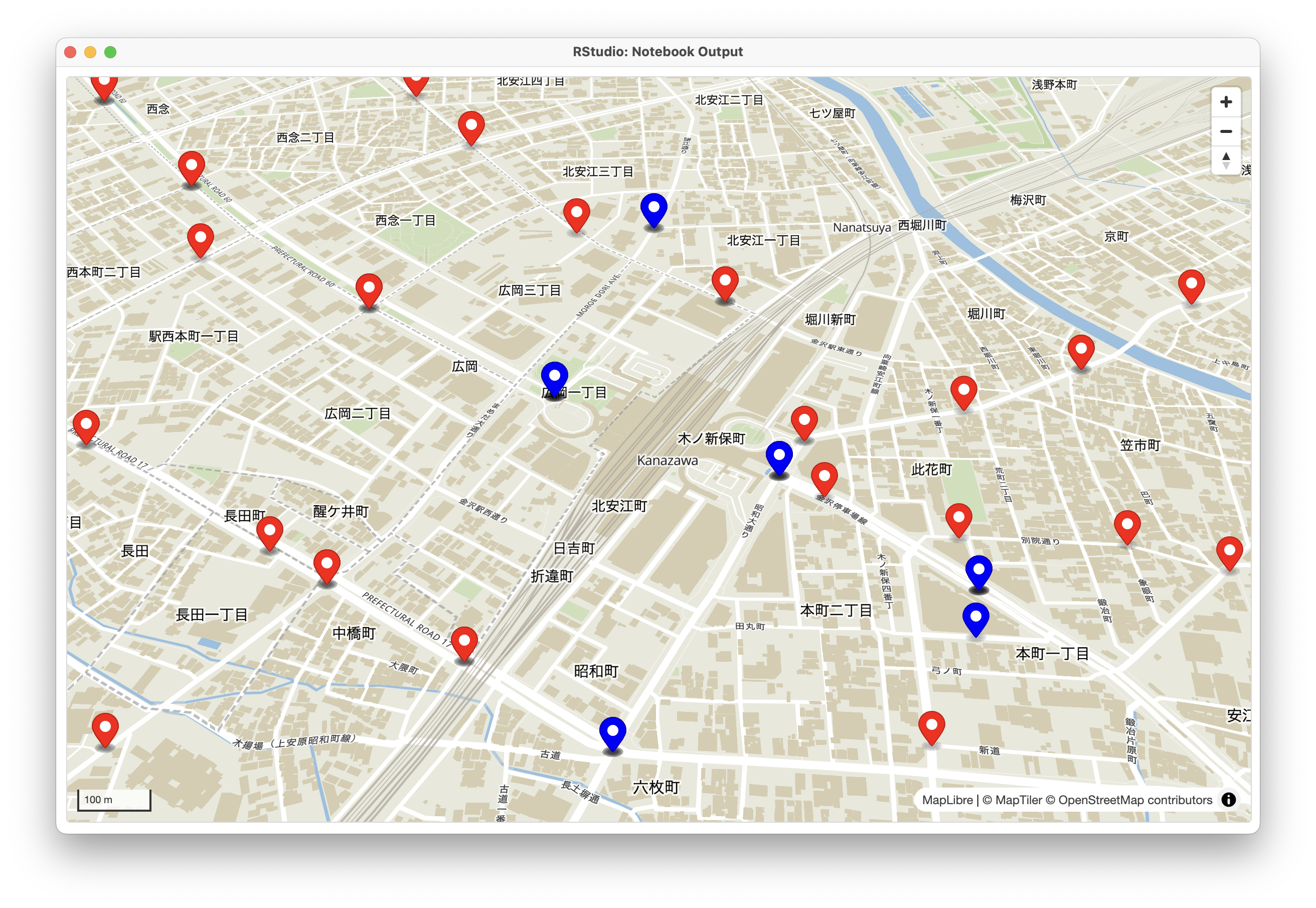Screen dimensions: 1316x908
Task: Click the lower blue marker above 本町一丁目
Action: [975, 620]
